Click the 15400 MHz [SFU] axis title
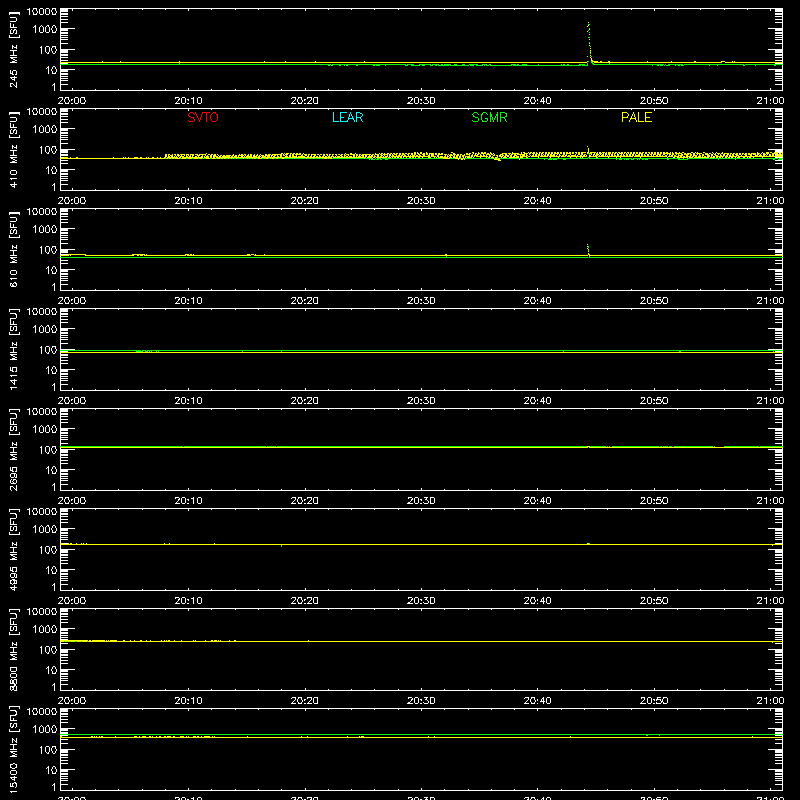 click(x=14, y=750)
